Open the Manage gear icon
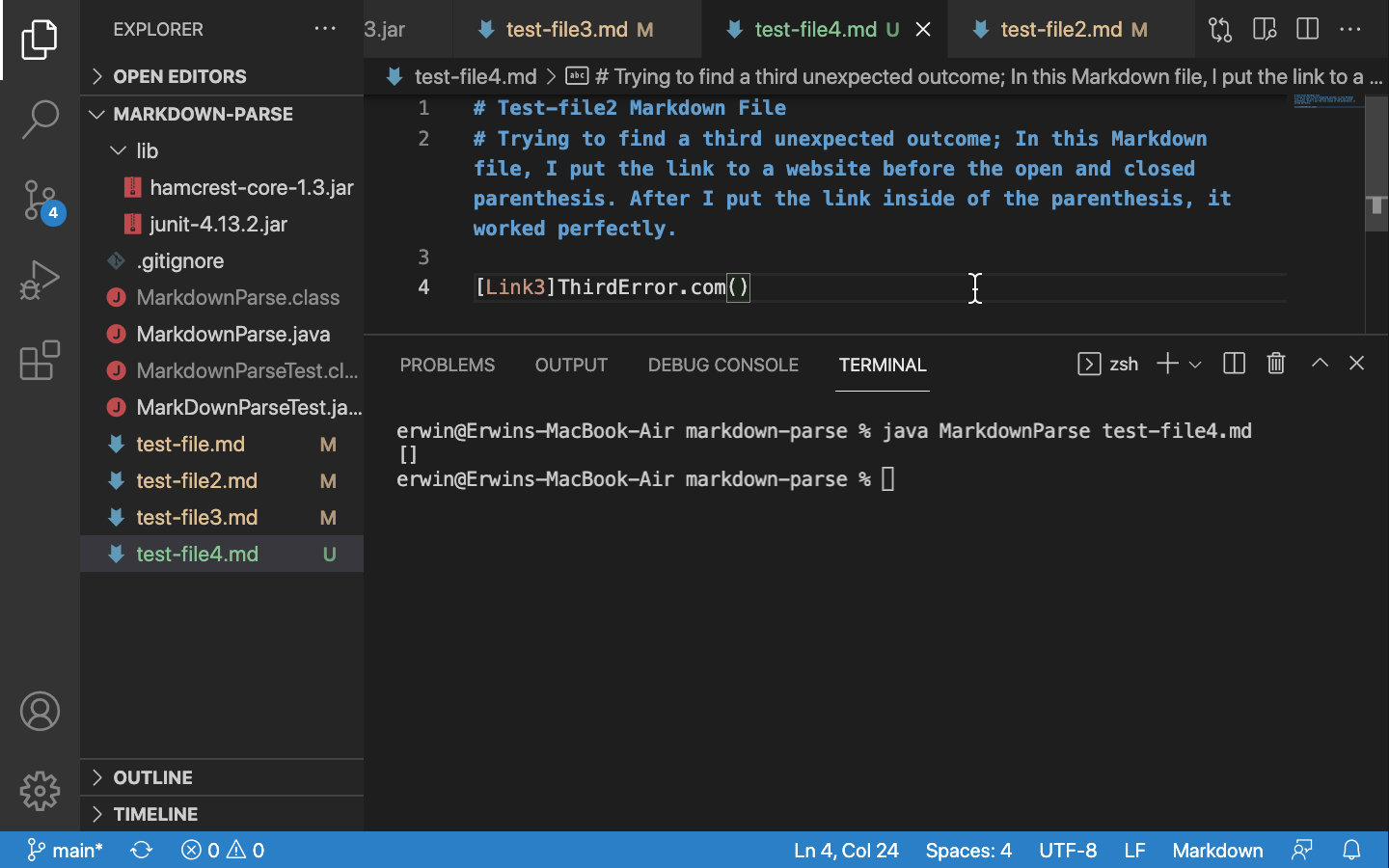 (x=40, y=791)
